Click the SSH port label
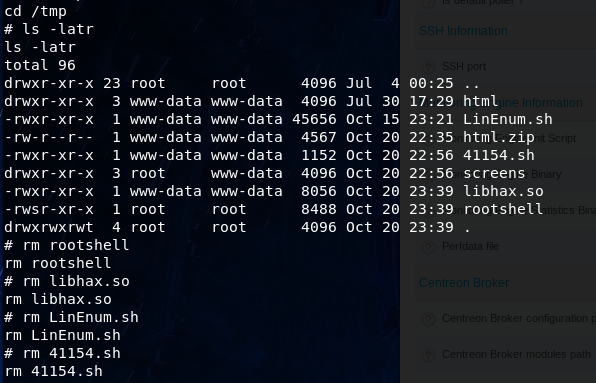596x383 pixels. click(x=464, y=66)
